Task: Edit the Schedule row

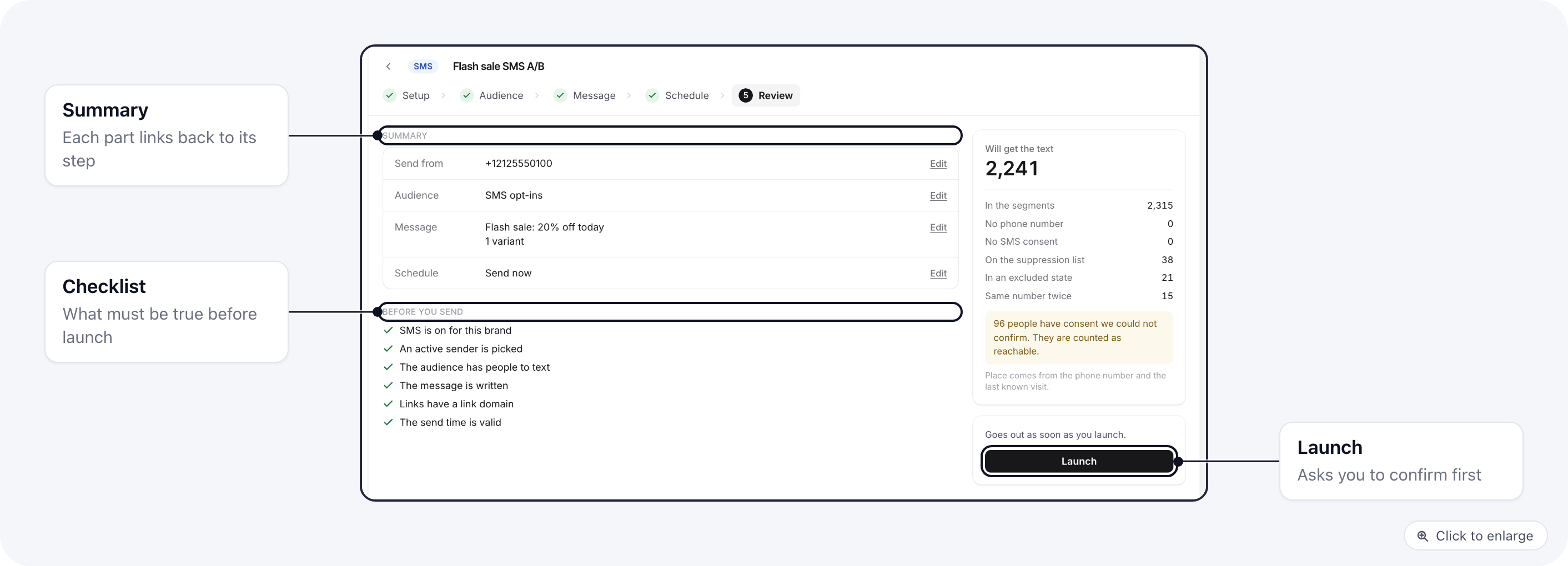Action: 938,273
